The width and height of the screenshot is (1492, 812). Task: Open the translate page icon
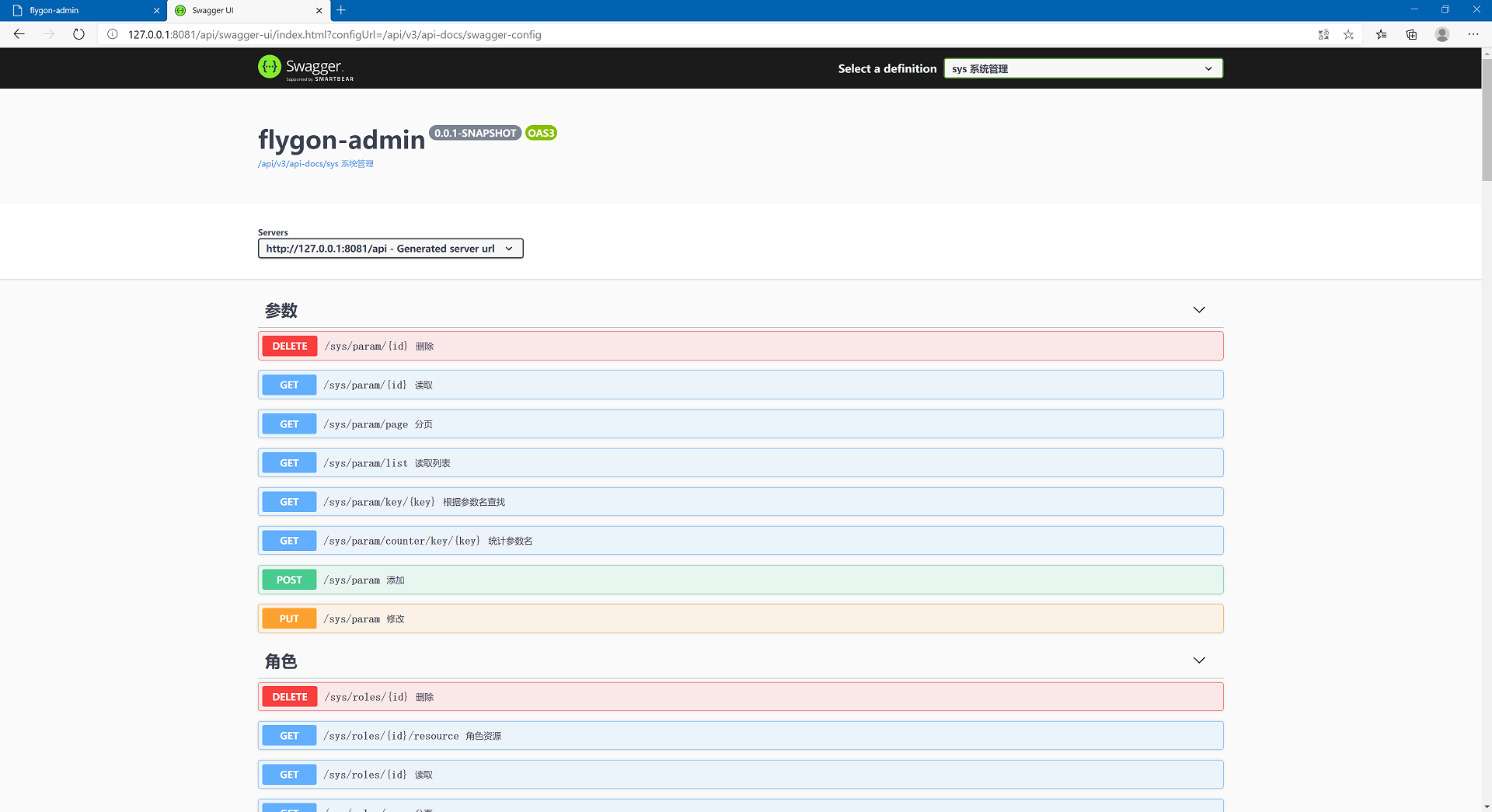pos(1323,34)
